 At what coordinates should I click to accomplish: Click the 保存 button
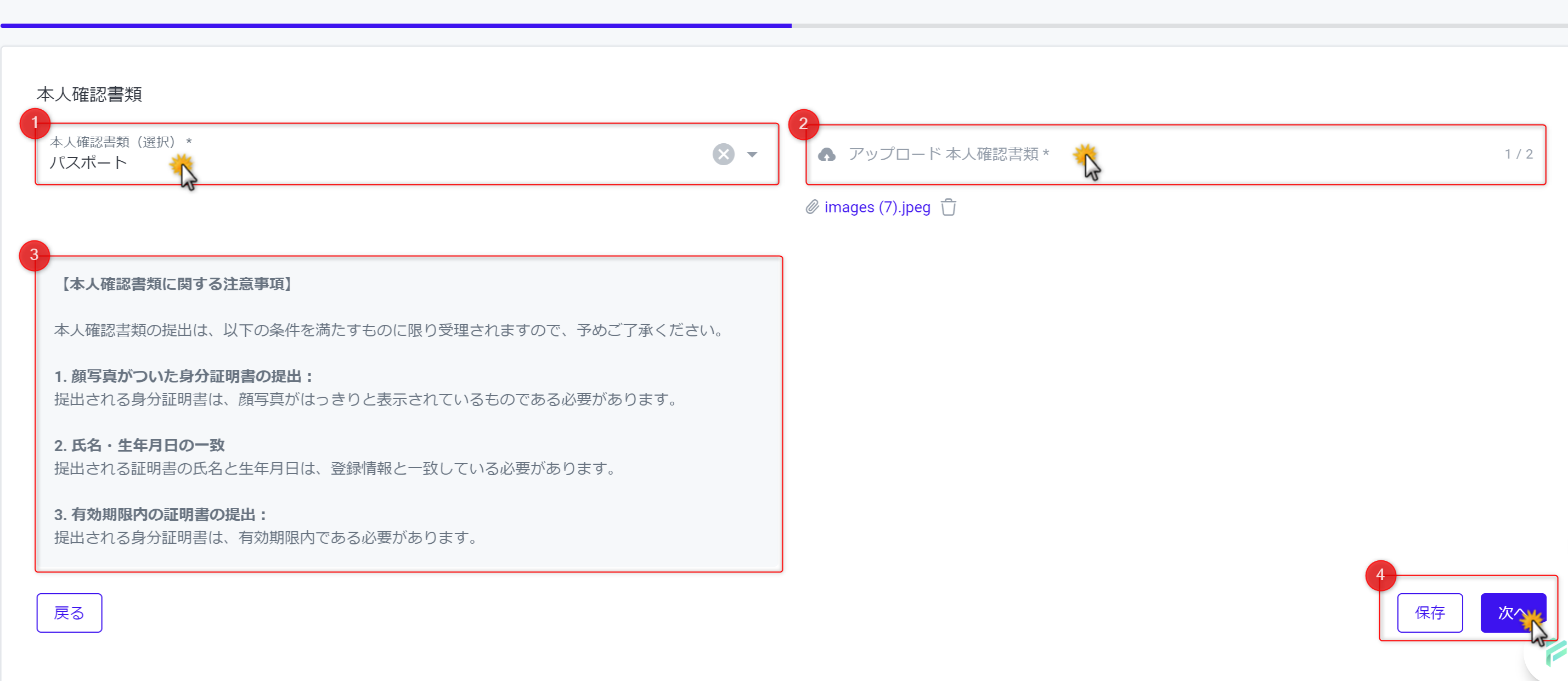[x=1430, y=613]
